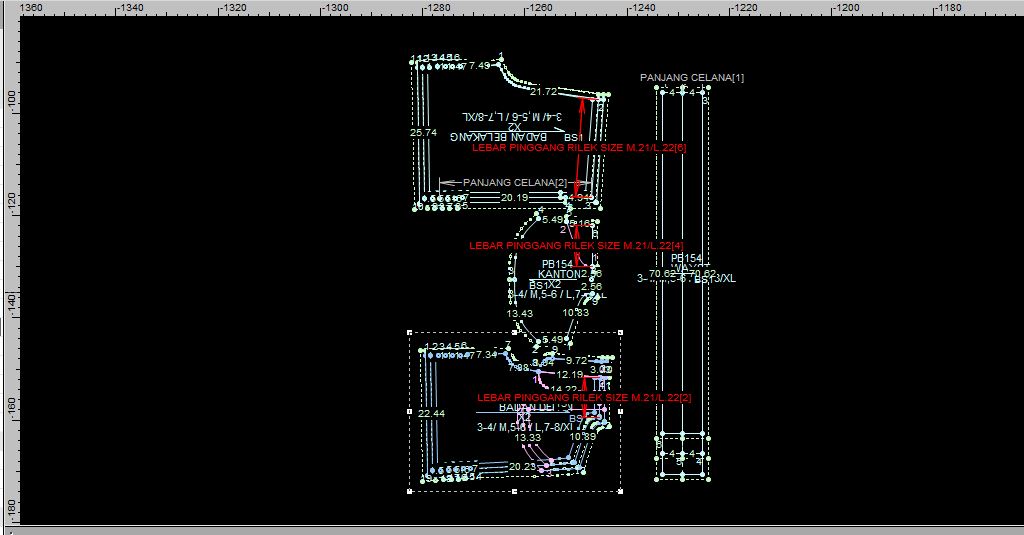Click the PANJANG CELANA[2] dimension label
Screen dimensions: 1024x535
[515, 183]
